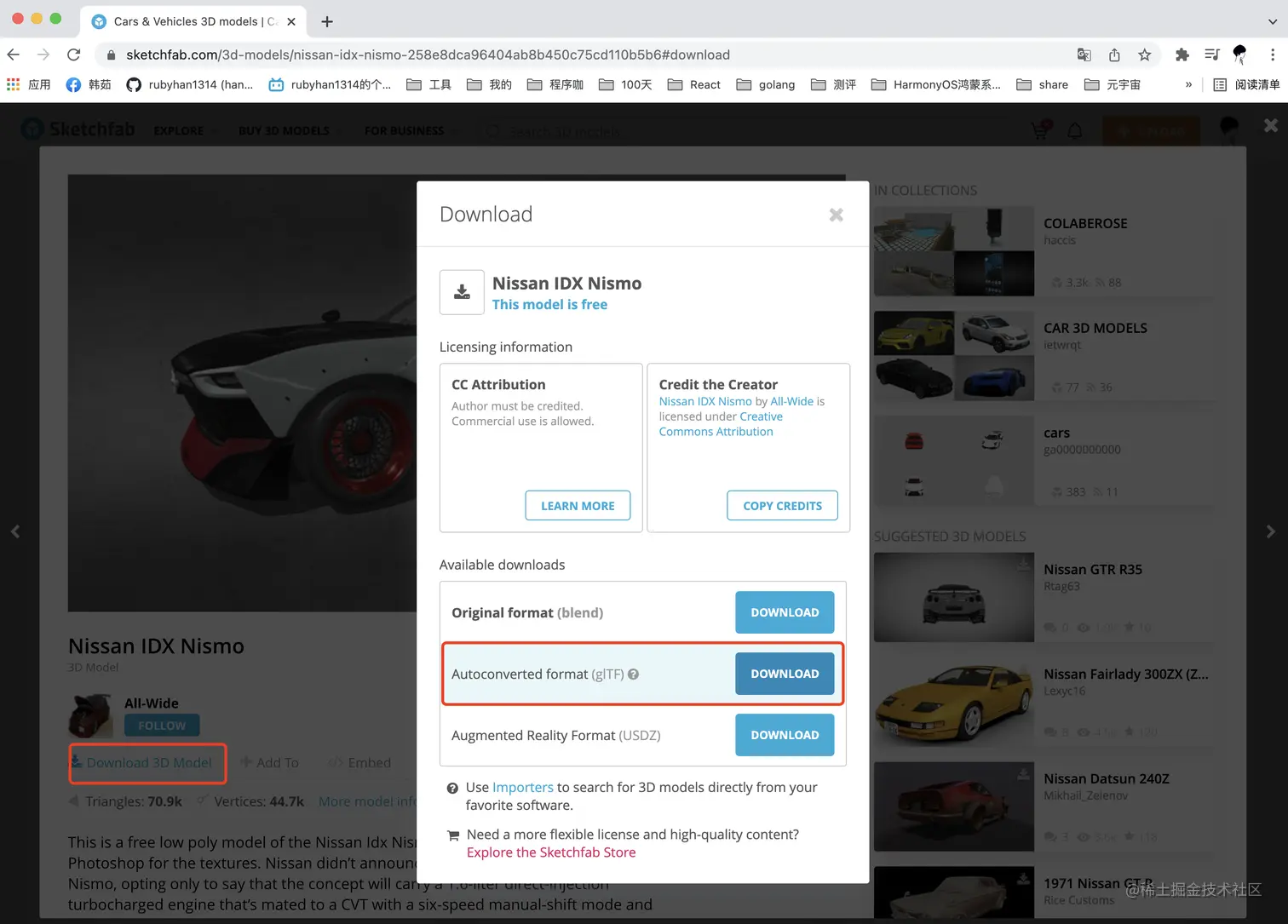Download the Original format (blend)
1288x924 pixels.
click(785, 612)
